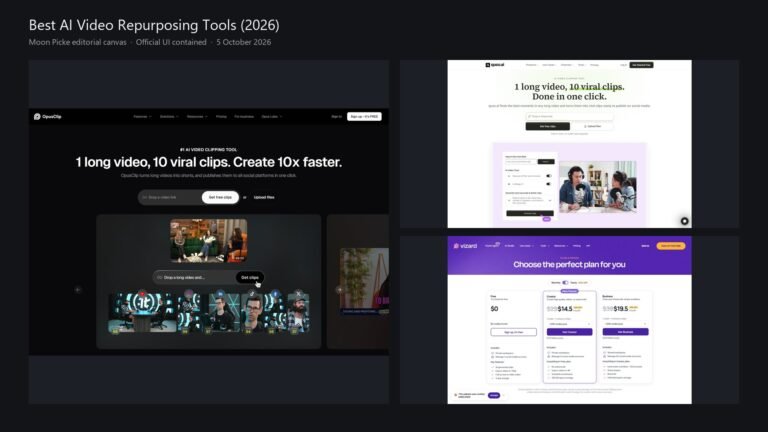Click the Vizard logo in purple header
Image resolution: width=768 pixels, height=432 pixels.
pyautogui.click(x=465, y=246)
